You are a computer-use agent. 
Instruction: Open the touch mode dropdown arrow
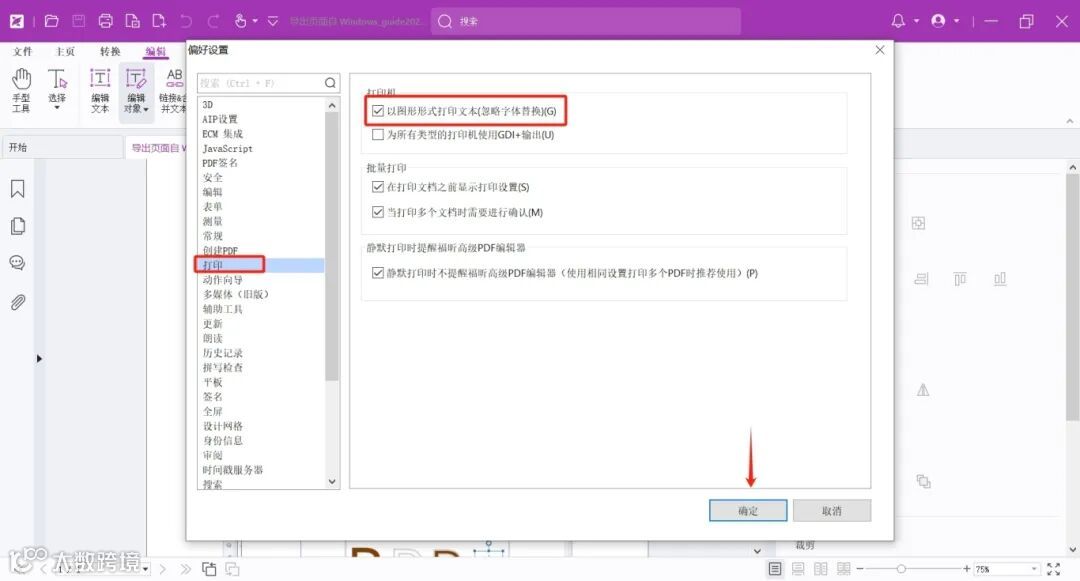(255, 21)
